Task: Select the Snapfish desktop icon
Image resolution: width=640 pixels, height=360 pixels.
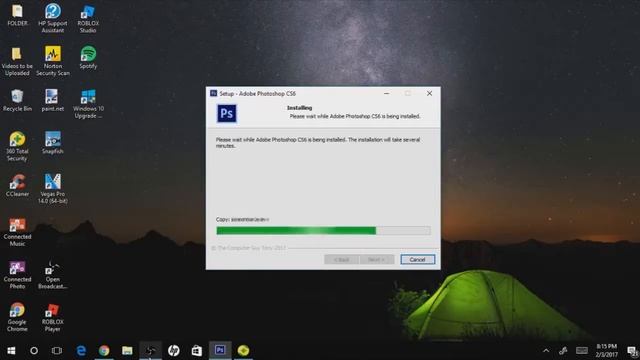Action: click(53, 143)
